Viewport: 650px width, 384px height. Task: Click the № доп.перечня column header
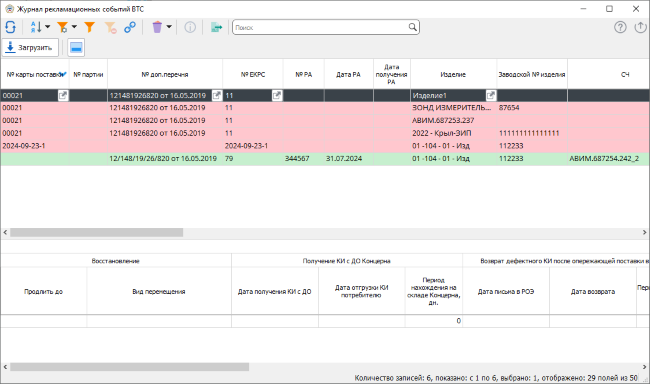coord(165,75)
